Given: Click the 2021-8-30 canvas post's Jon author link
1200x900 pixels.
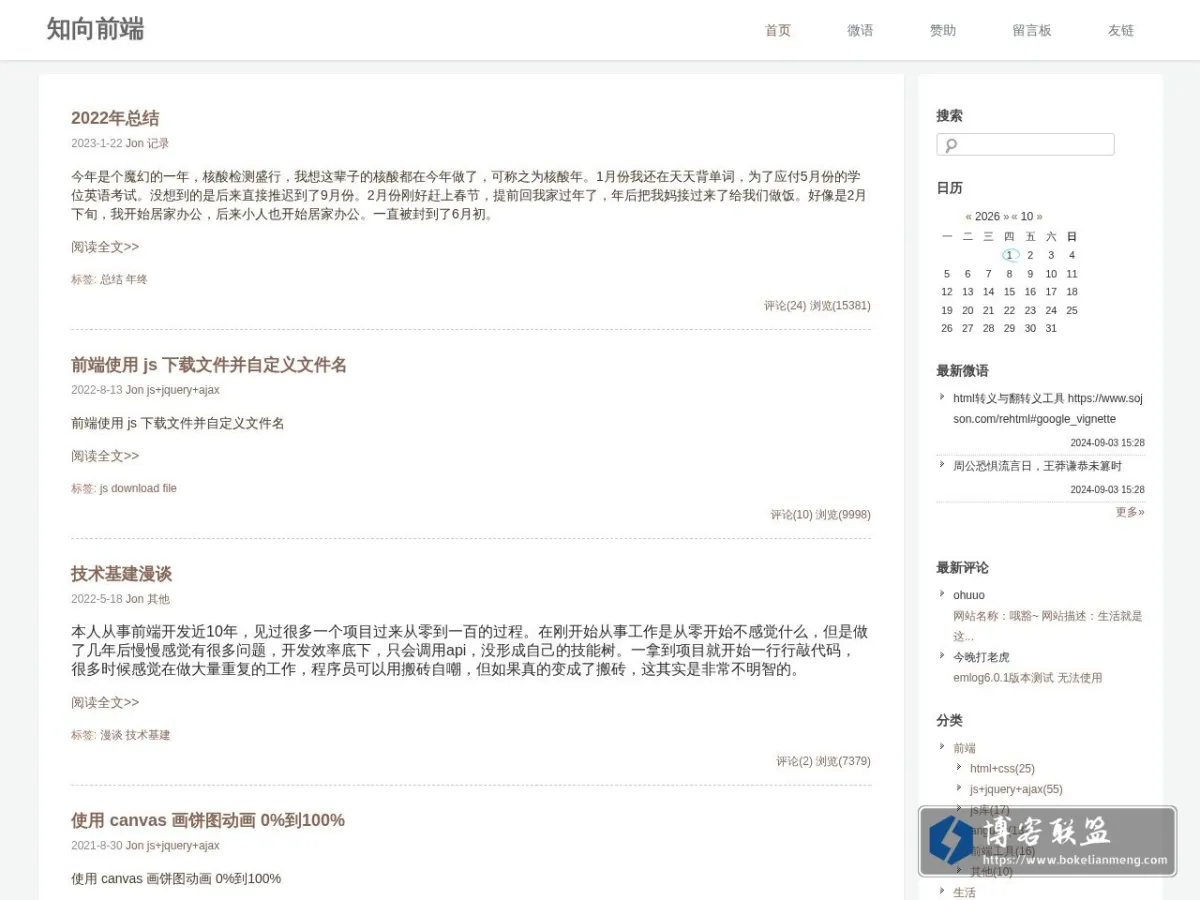Looking at the screenshot, I should pos(135,846).
